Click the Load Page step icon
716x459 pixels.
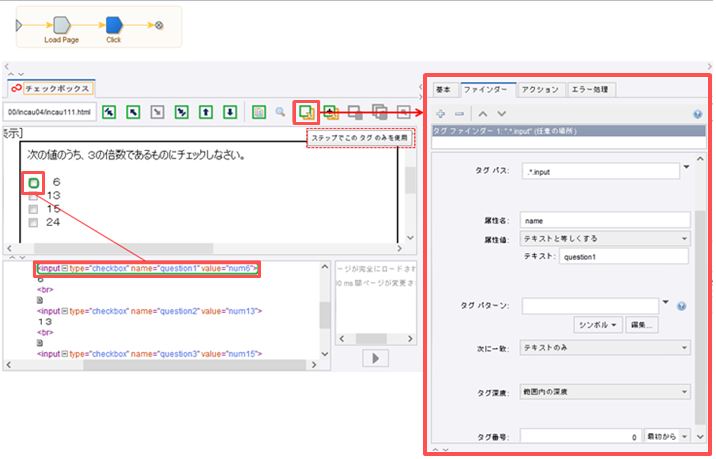60,24
